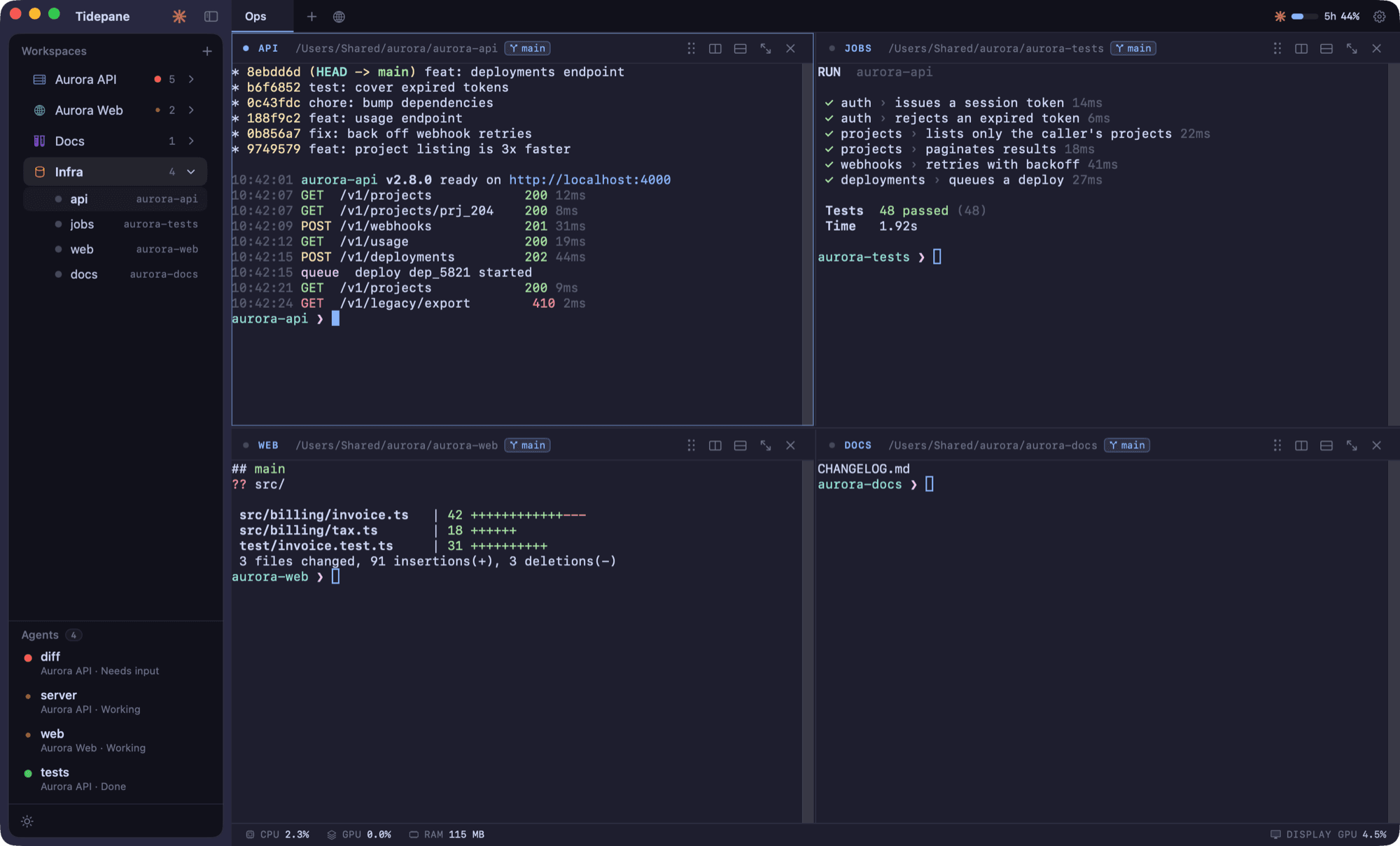This screenshot has width=1400, height=846.
Task: Close the API pane
Action: (790, 48)
